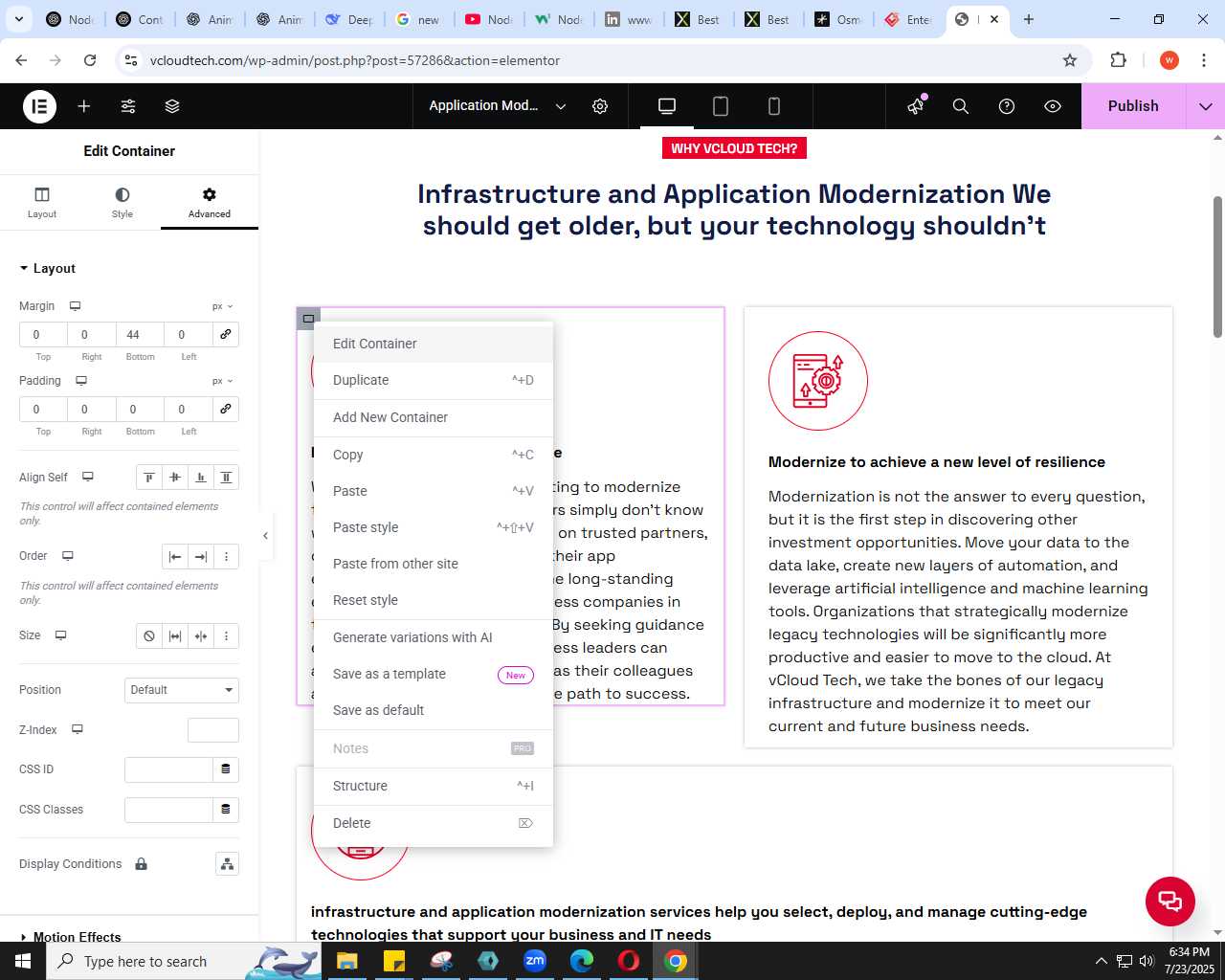Set Align Self to center
This screenshot has width=1225, height=980.
pos(175,478)
